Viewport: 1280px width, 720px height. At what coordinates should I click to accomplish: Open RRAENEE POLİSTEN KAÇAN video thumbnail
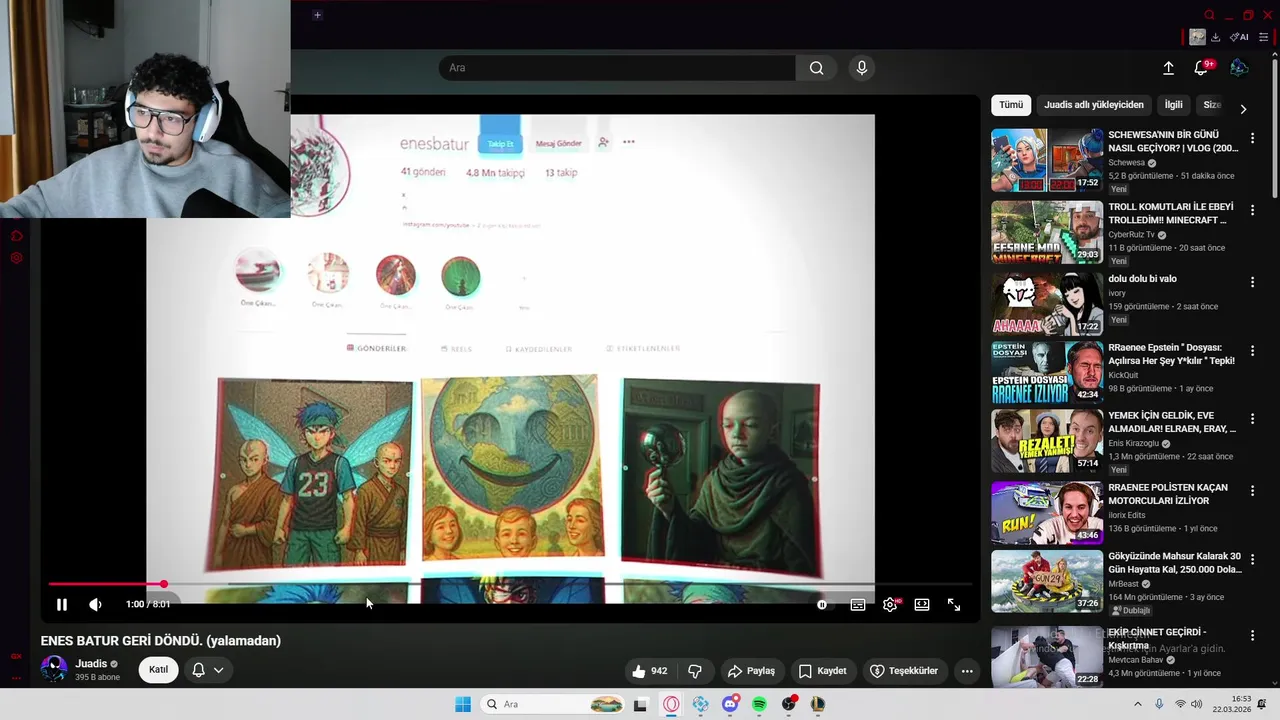[x=1047, y=512]
